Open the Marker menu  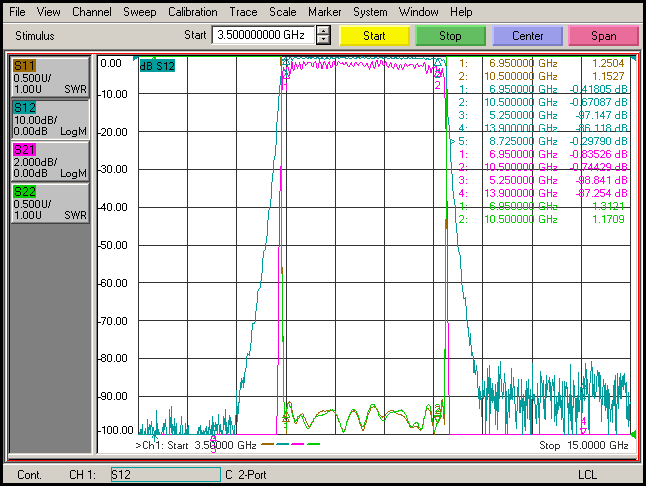click(x=325, y=12)
